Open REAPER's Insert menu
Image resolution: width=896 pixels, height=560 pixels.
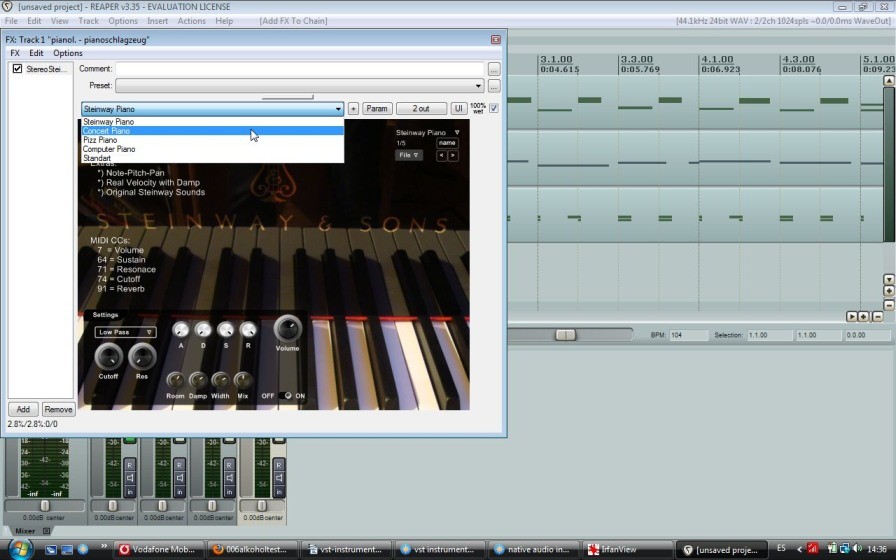[x=157, y=21]
